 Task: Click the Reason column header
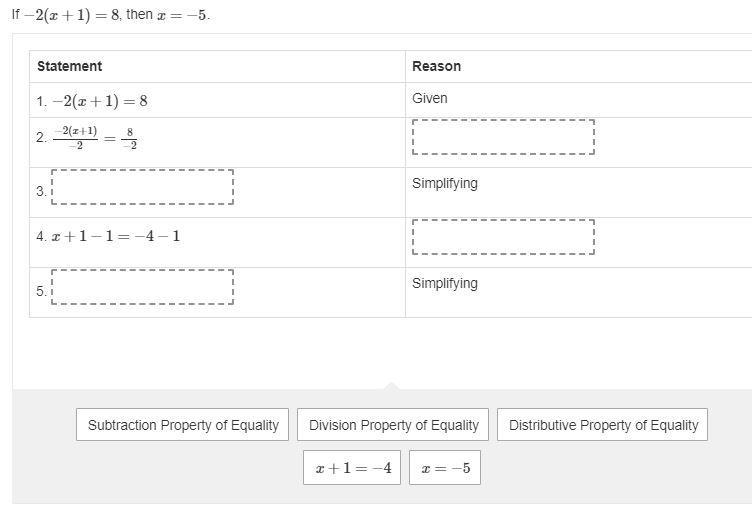pyautogui.click(x=436, y=66)
